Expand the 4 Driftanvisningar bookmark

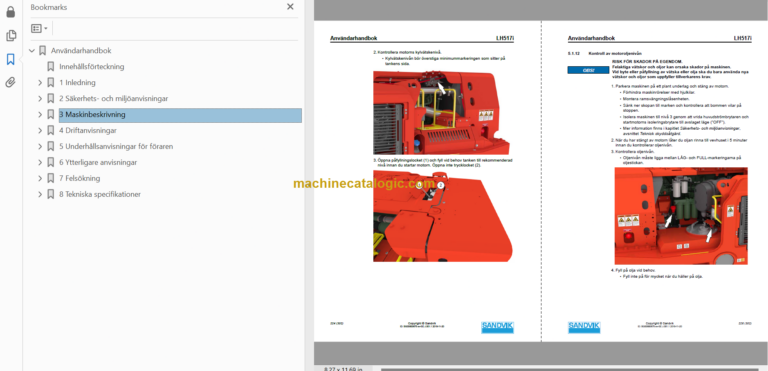pos(40,130)
